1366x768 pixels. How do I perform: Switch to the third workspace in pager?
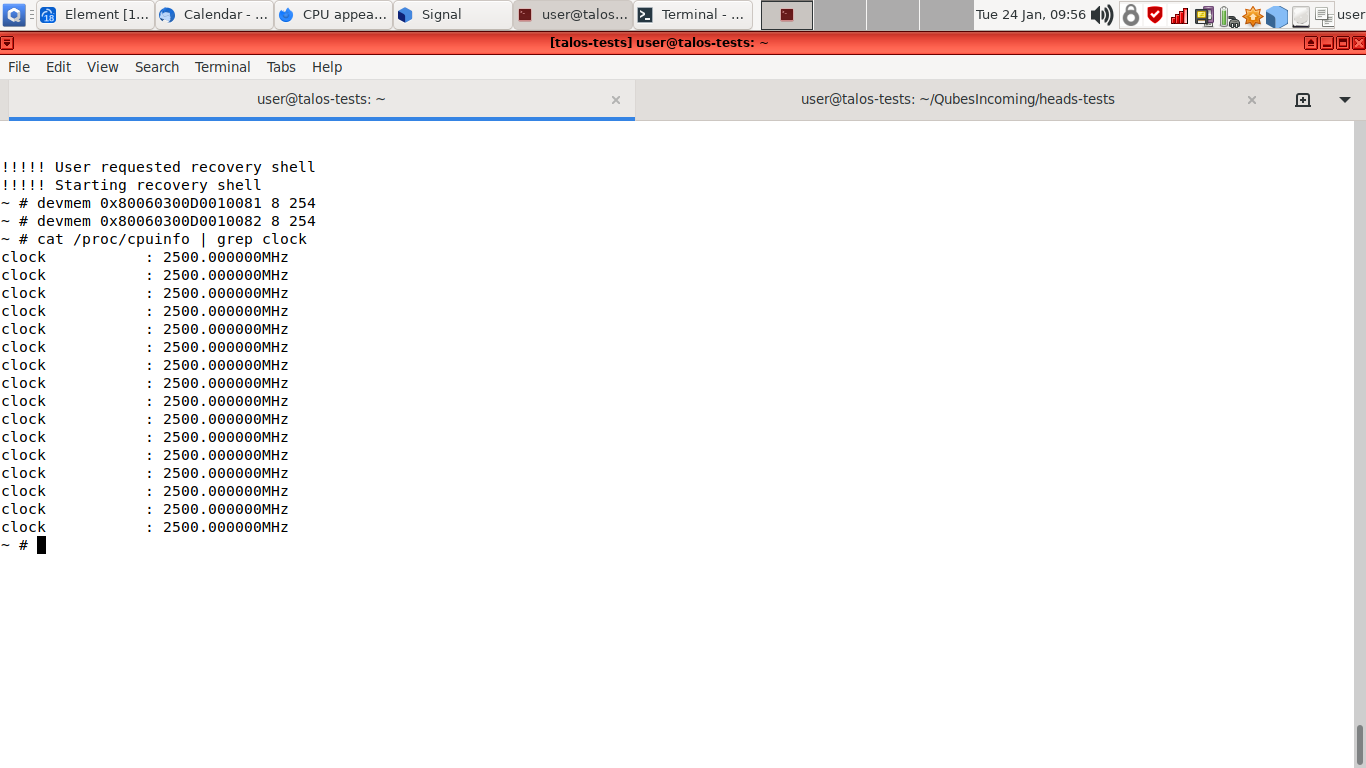point(893,15)
